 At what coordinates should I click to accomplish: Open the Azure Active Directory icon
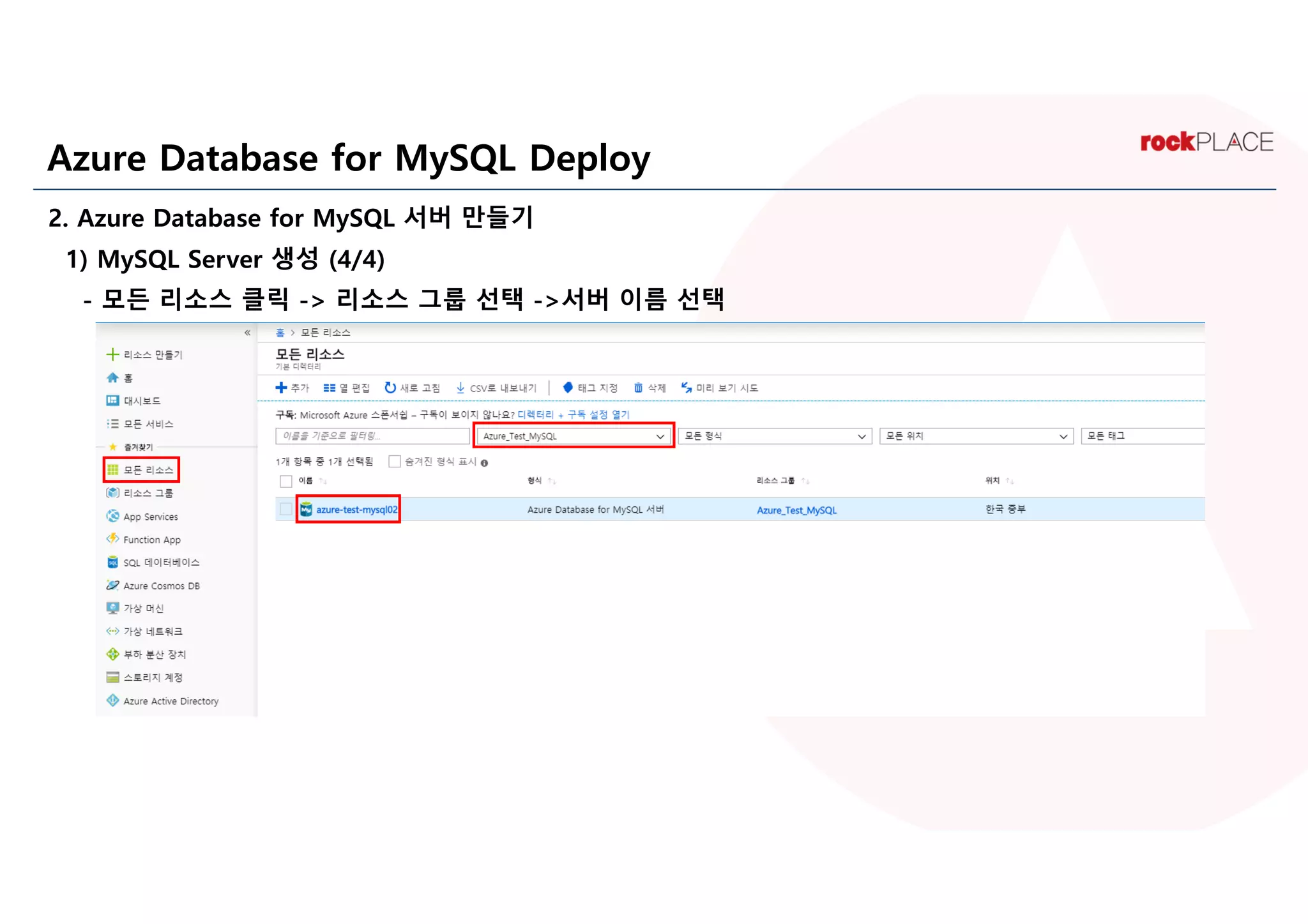pos(112,701)
